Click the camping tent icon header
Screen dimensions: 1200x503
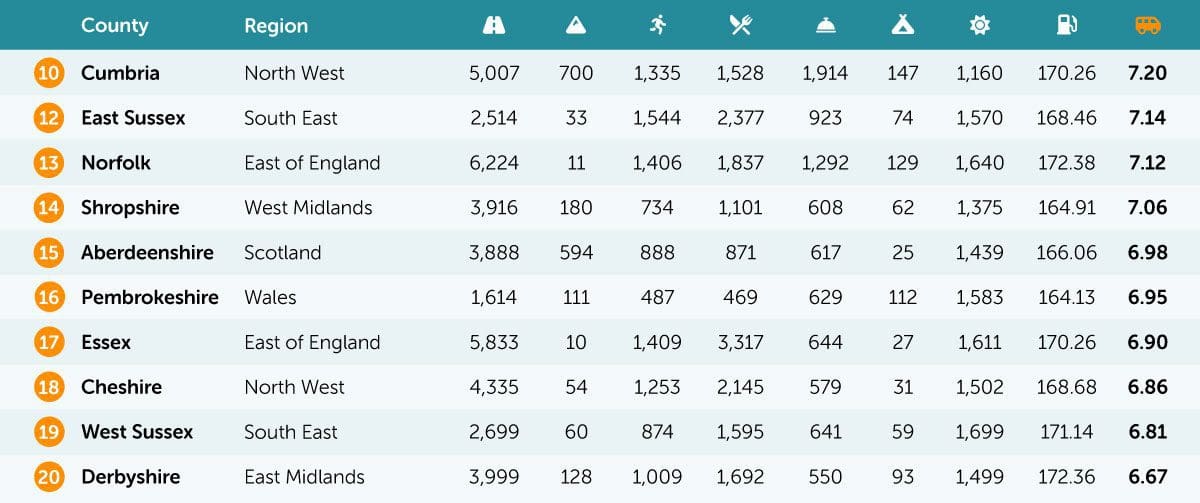click(x=902, y=26)
